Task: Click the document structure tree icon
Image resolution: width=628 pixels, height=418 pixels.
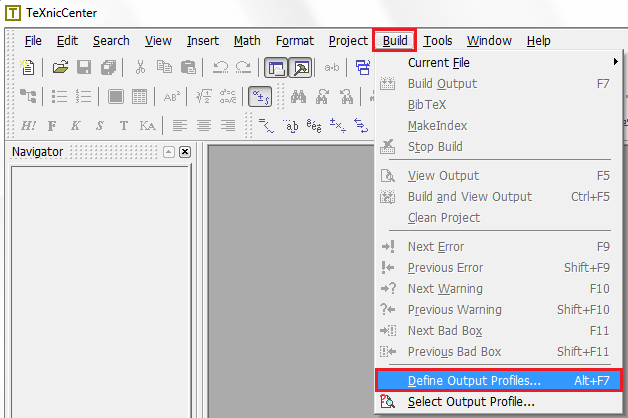Action: [x=28, y=96]
